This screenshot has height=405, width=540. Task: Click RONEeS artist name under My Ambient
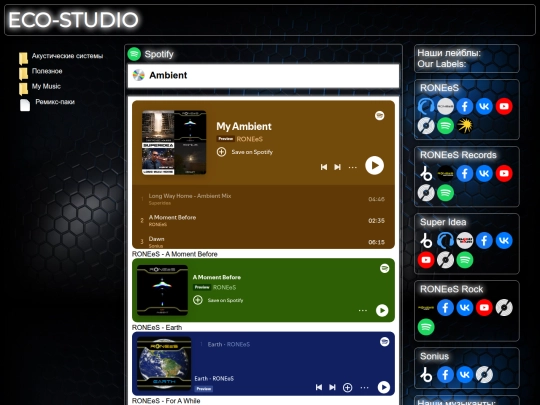pyautogui.click(x=250, y=139)
